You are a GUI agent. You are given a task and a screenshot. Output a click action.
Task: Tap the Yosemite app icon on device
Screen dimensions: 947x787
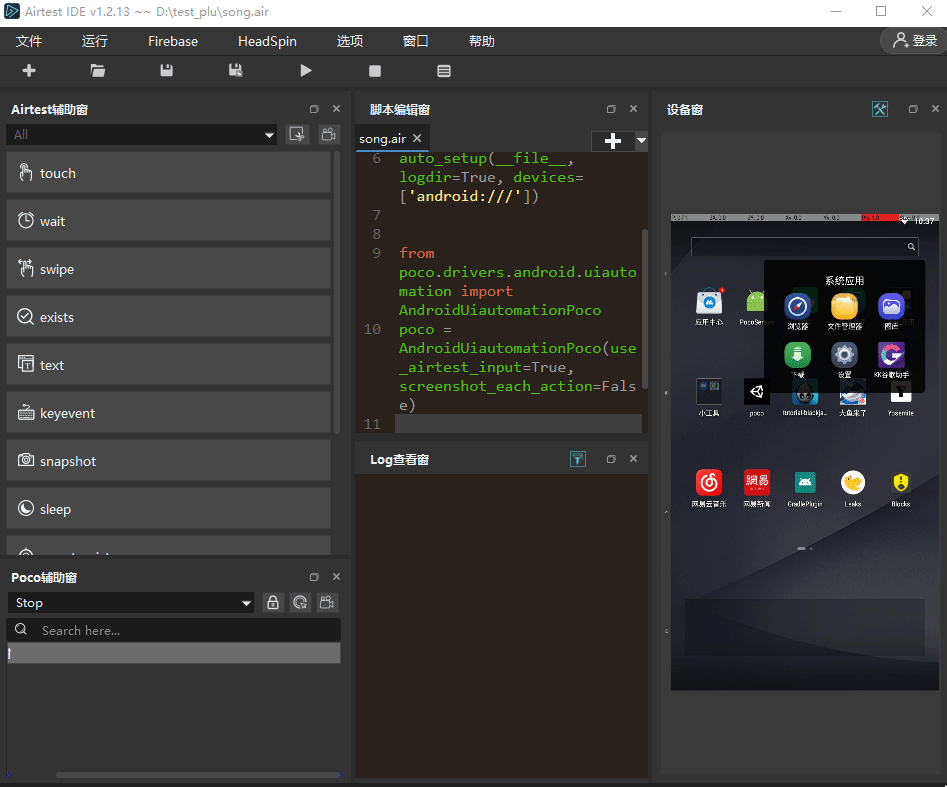(900, 393)
